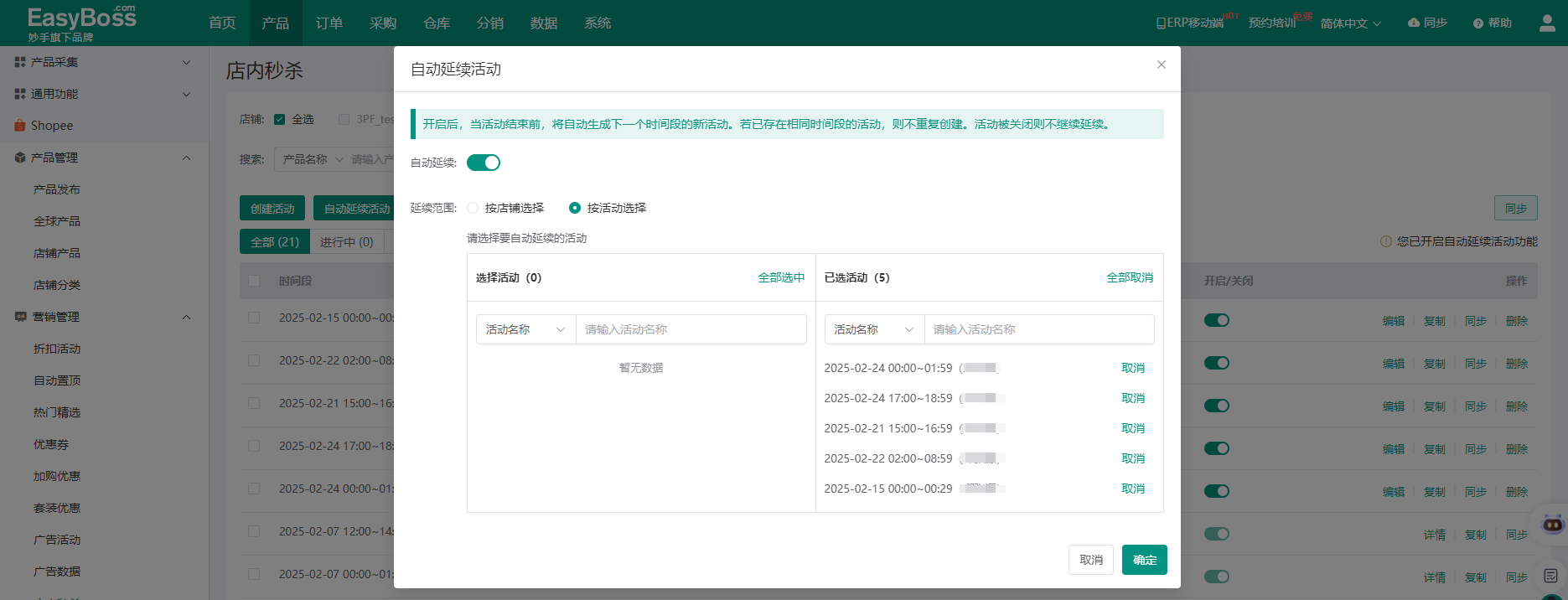
Task: Cancel the selected activity 2025-02-22 02:00~08:59
Action: coord(1133,458)
